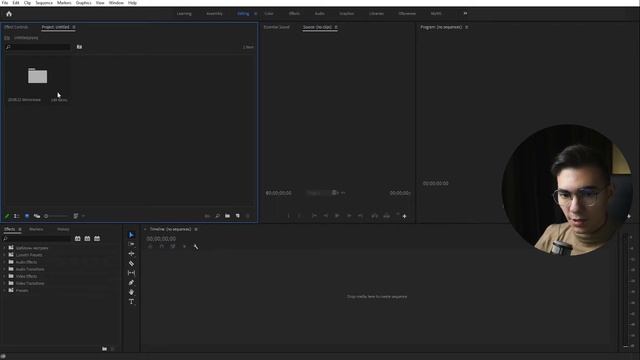Screen dimensions: 640x360
Task: Click Timeline playhead timecode 00;00;00;00
Action: (x=161, y=239)
